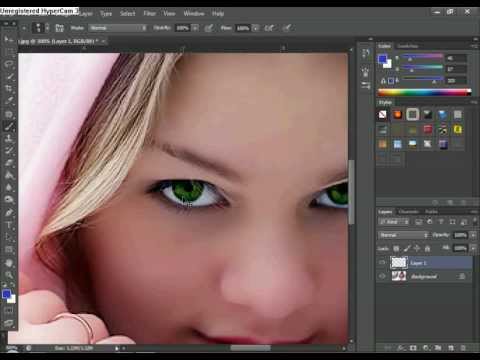Open the collapsed History panel icon
Image resolution: width=480 pixels, height=360 pixels.
pyautogui.click(x=366, y=54)
